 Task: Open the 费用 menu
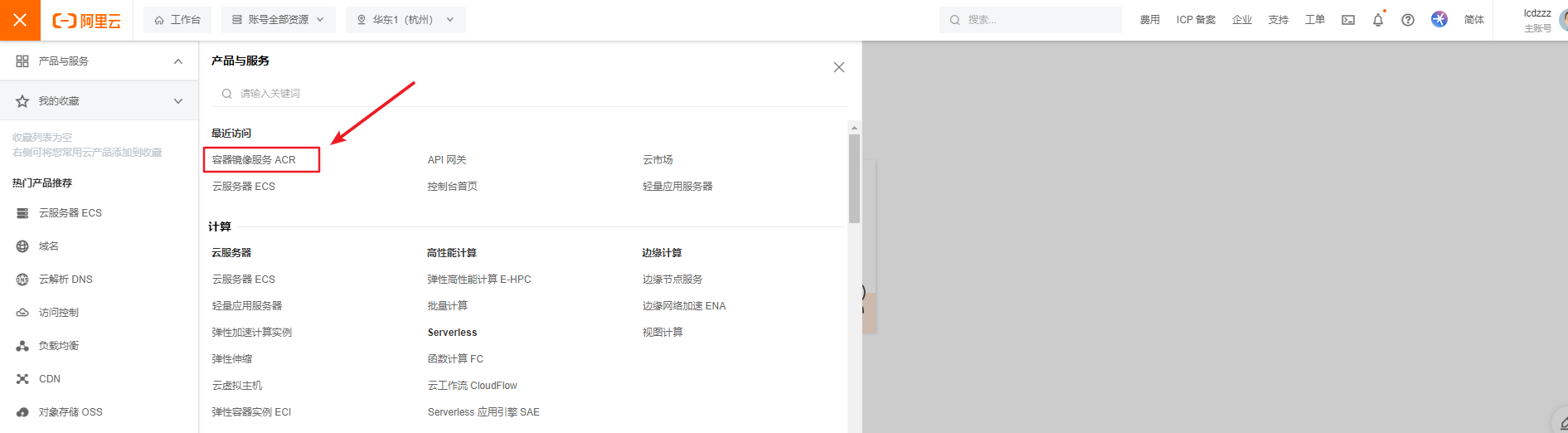(x=1149, y=20)
